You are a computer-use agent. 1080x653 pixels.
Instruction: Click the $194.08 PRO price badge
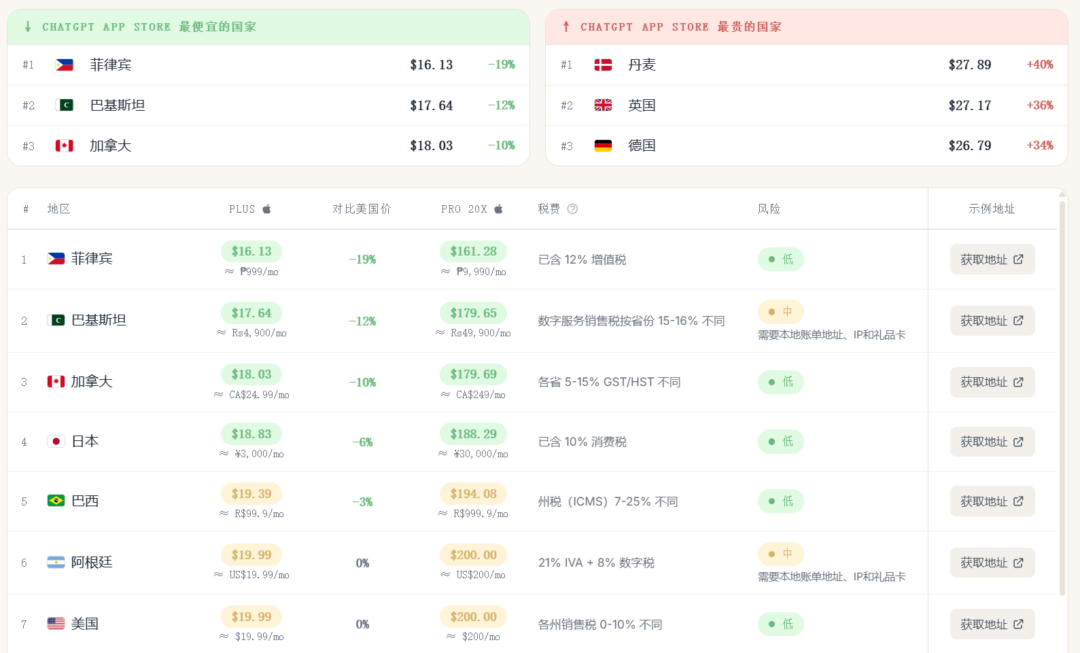(x=473, y=493)
